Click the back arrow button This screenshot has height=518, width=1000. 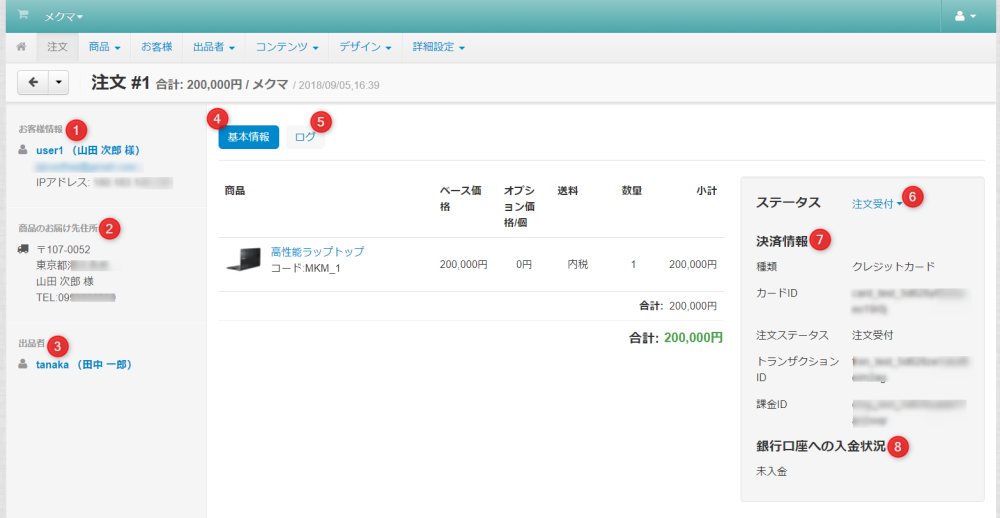[32, 83]
